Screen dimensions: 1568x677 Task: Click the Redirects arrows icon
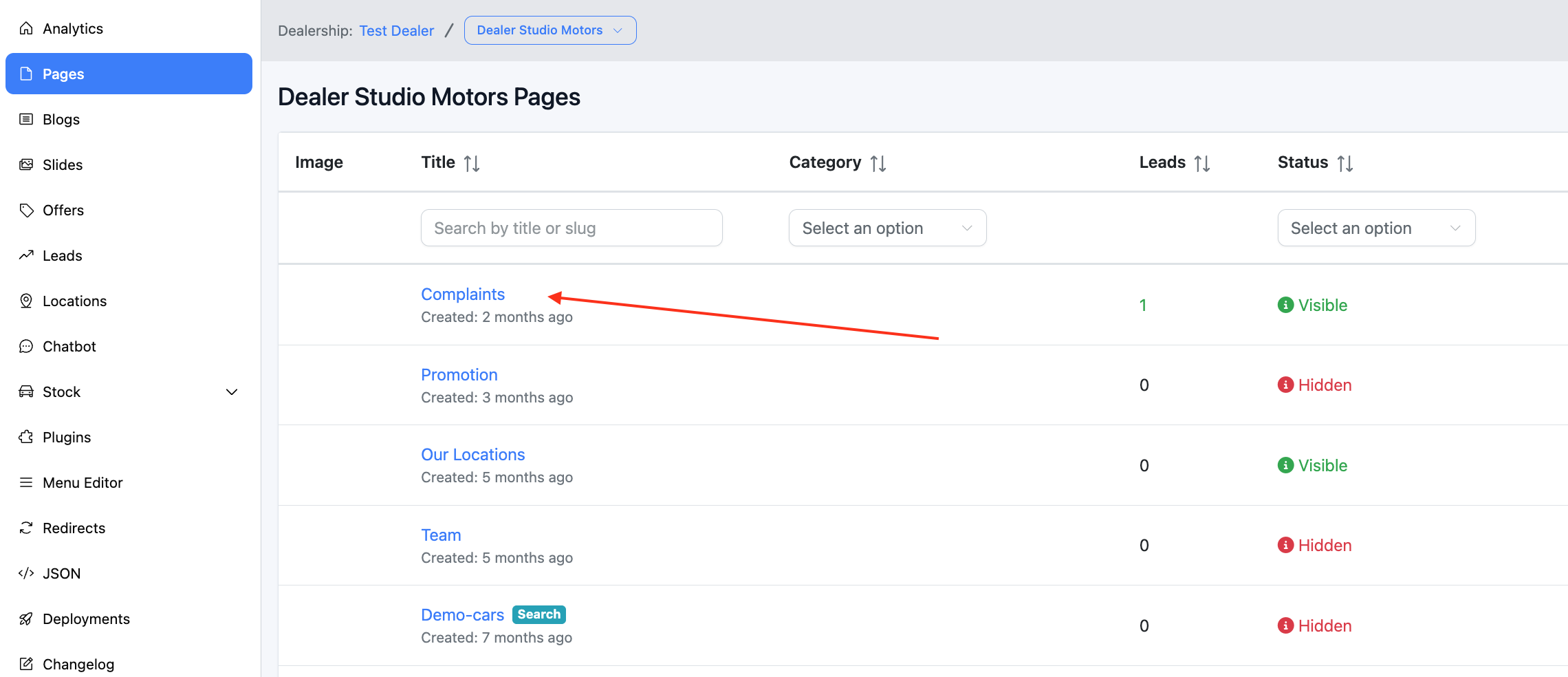[26, 528]
